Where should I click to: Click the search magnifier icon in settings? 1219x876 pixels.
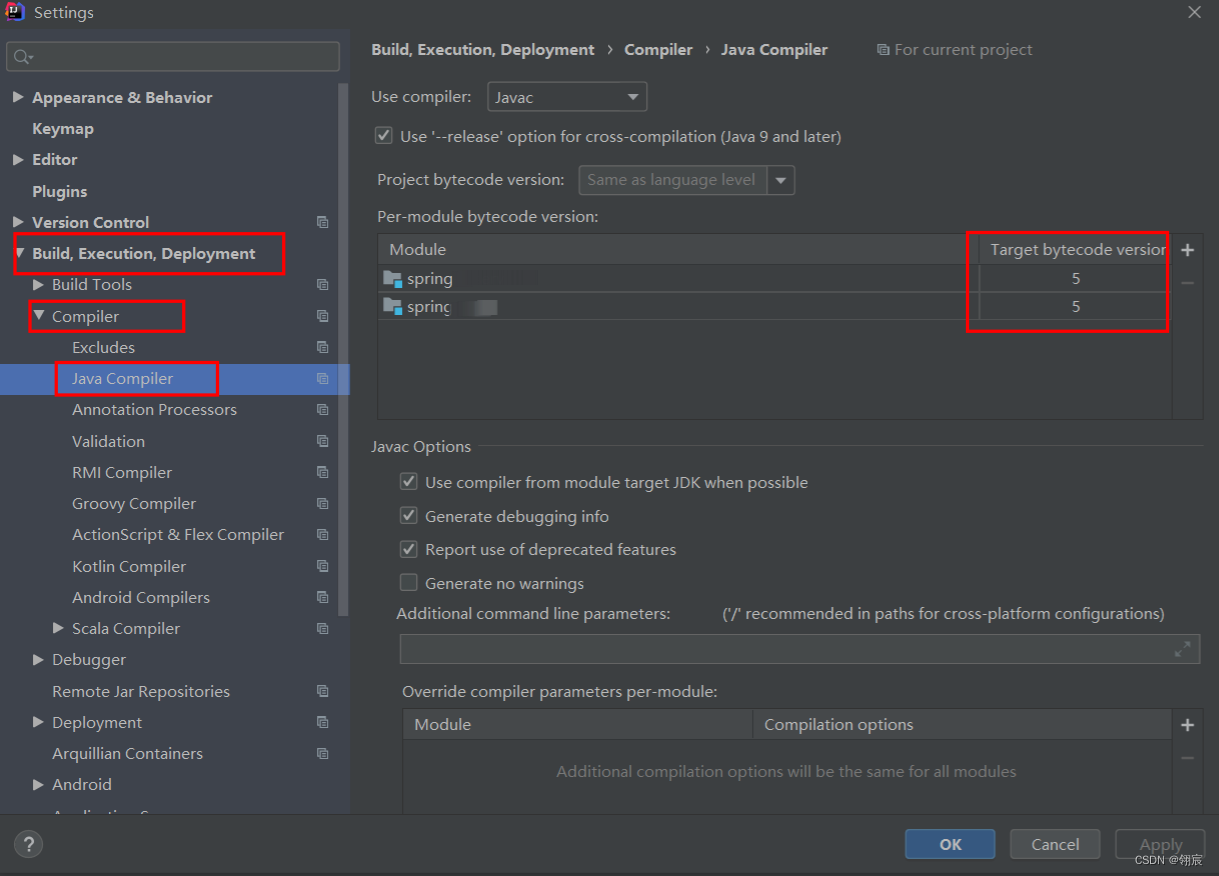click(x=22, y=57)
